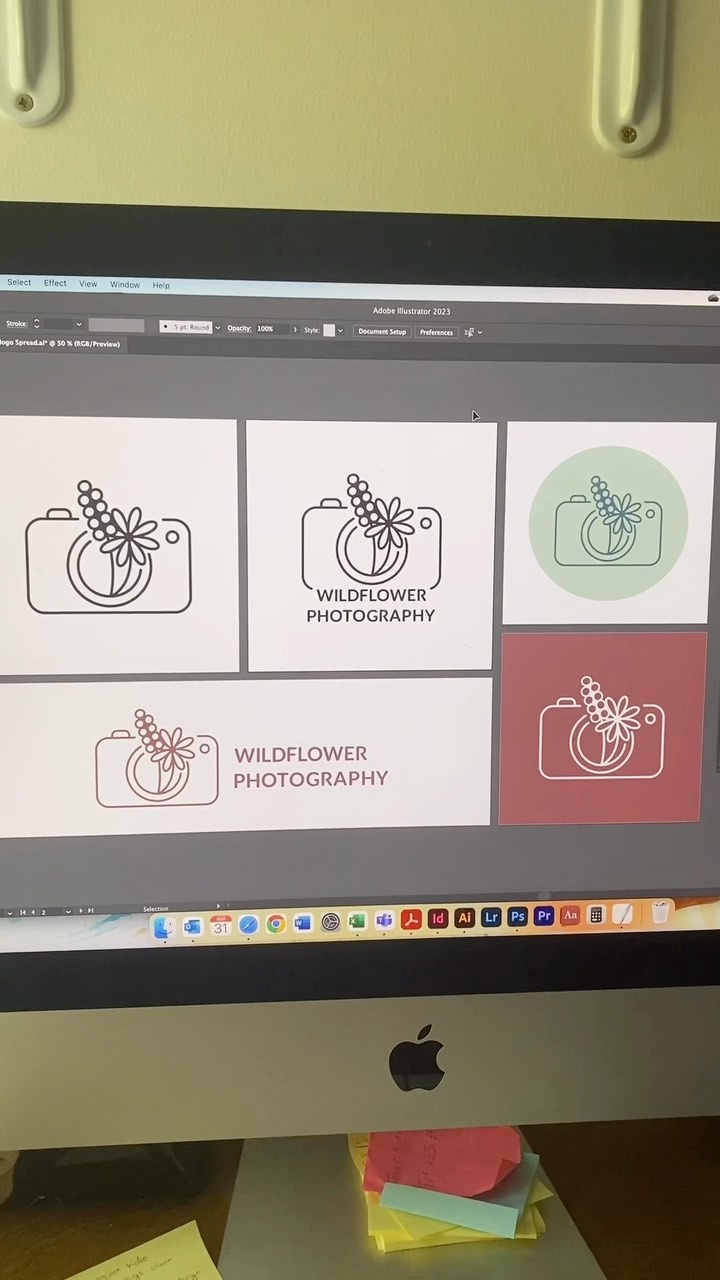Expand the brush definition arrow
This screenshot has height=1280, width=720.
coord(218,328)
